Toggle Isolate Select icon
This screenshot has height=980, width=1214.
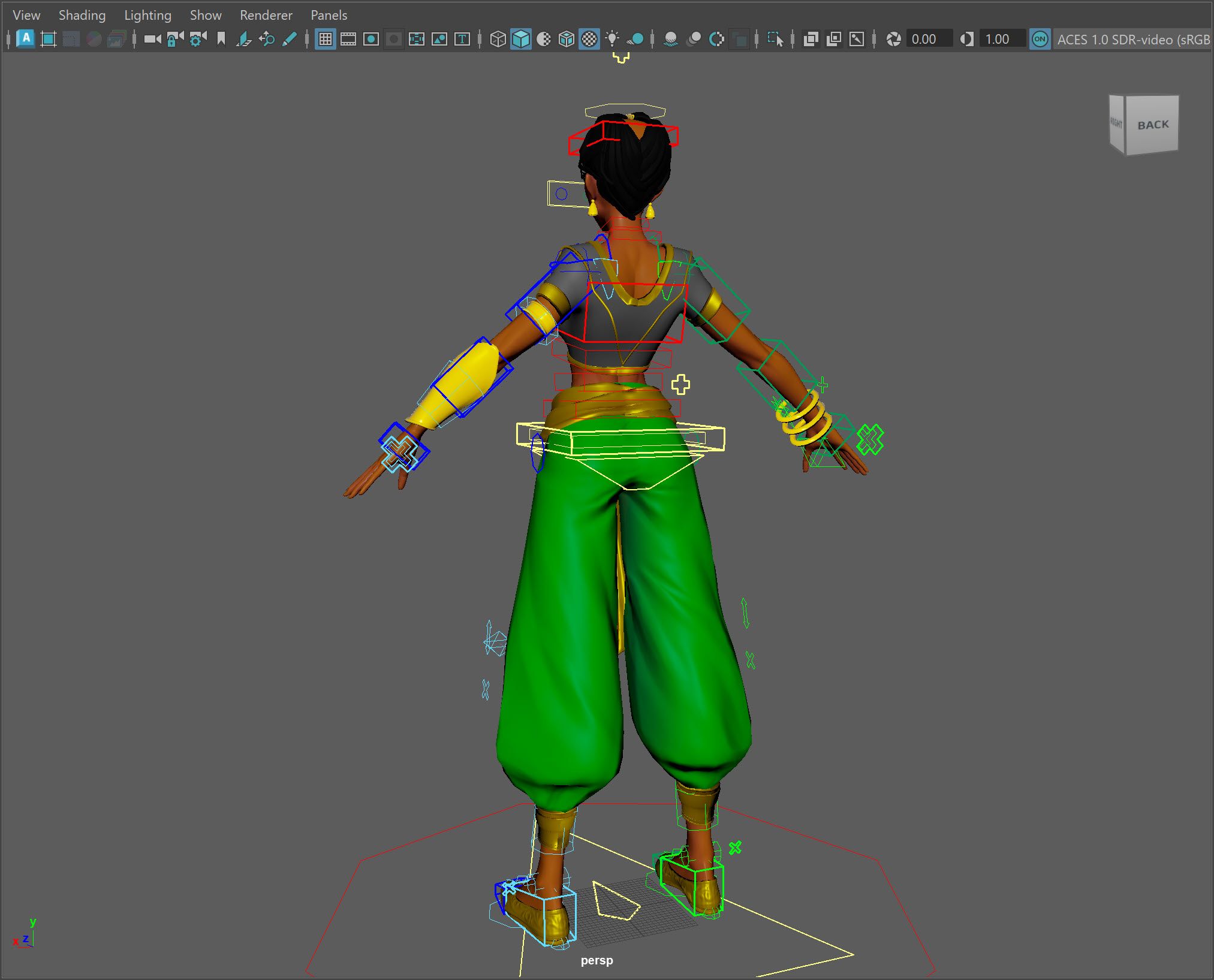coord(775,40)
